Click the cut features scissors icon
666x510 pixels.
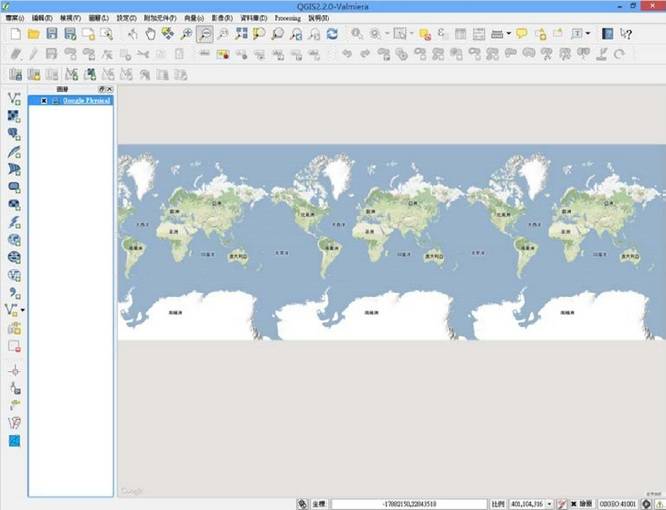[143, 54]
